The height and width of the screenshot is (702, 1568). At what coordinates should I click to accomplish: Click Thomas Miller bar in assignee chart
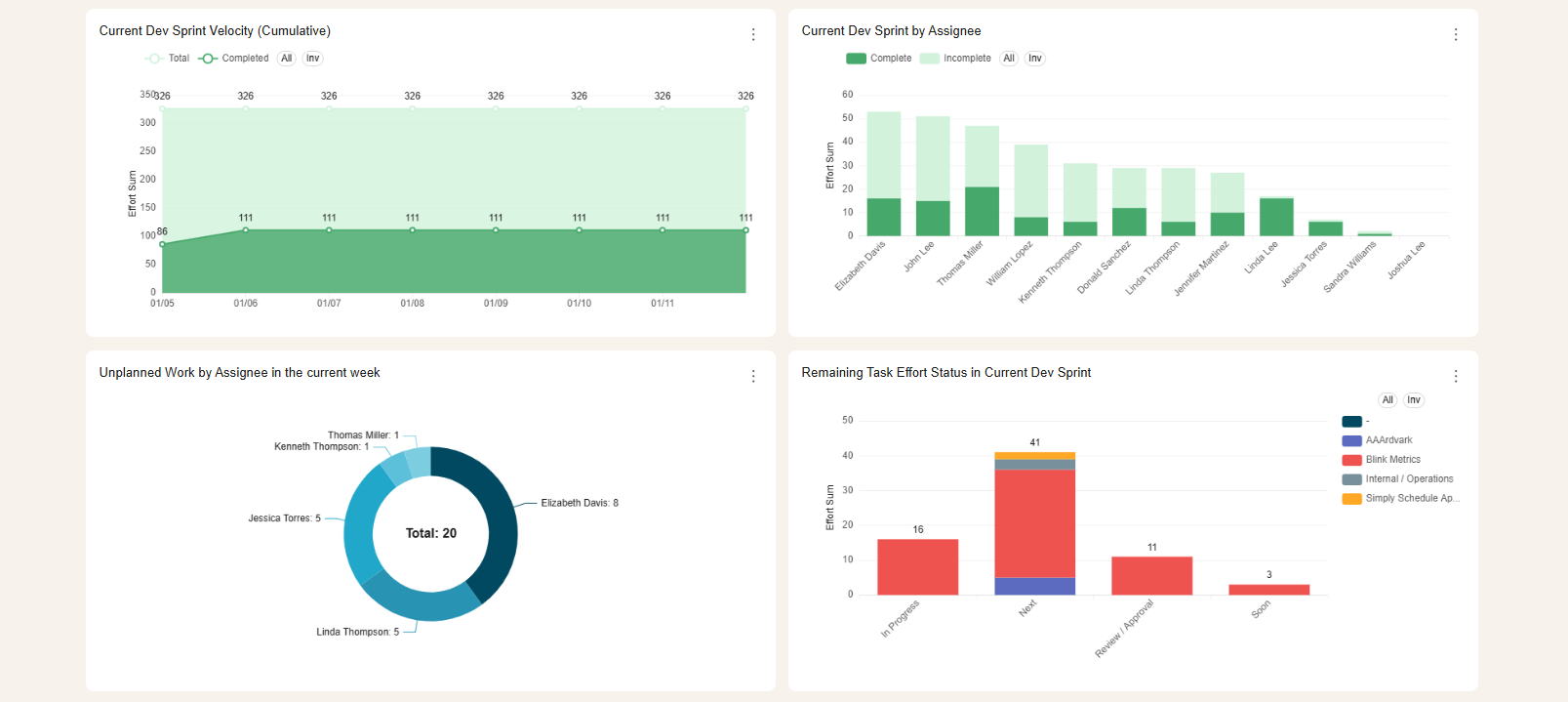coord(982,181)
